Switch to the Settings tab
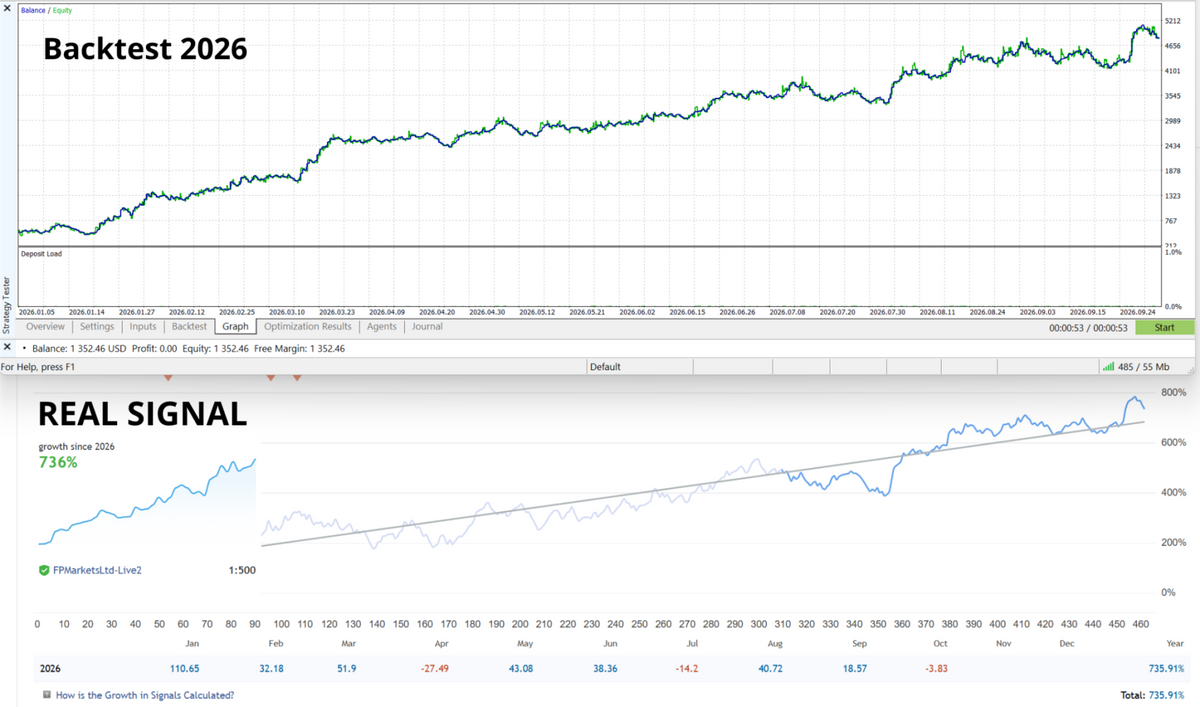1200x707 pixels. click(97, 326)
